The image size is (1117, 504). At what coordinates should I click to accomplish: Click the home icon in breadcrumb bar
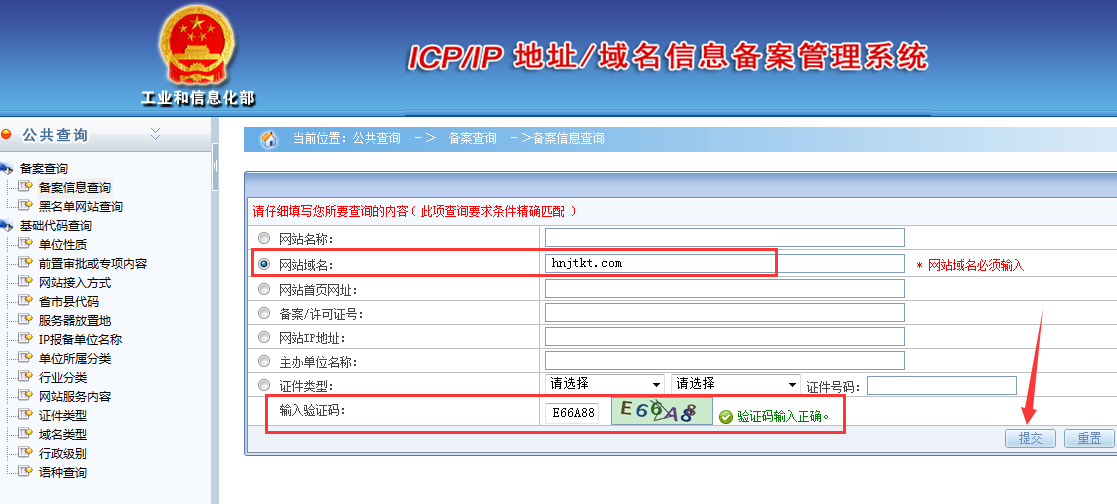[x=269, y=139]
